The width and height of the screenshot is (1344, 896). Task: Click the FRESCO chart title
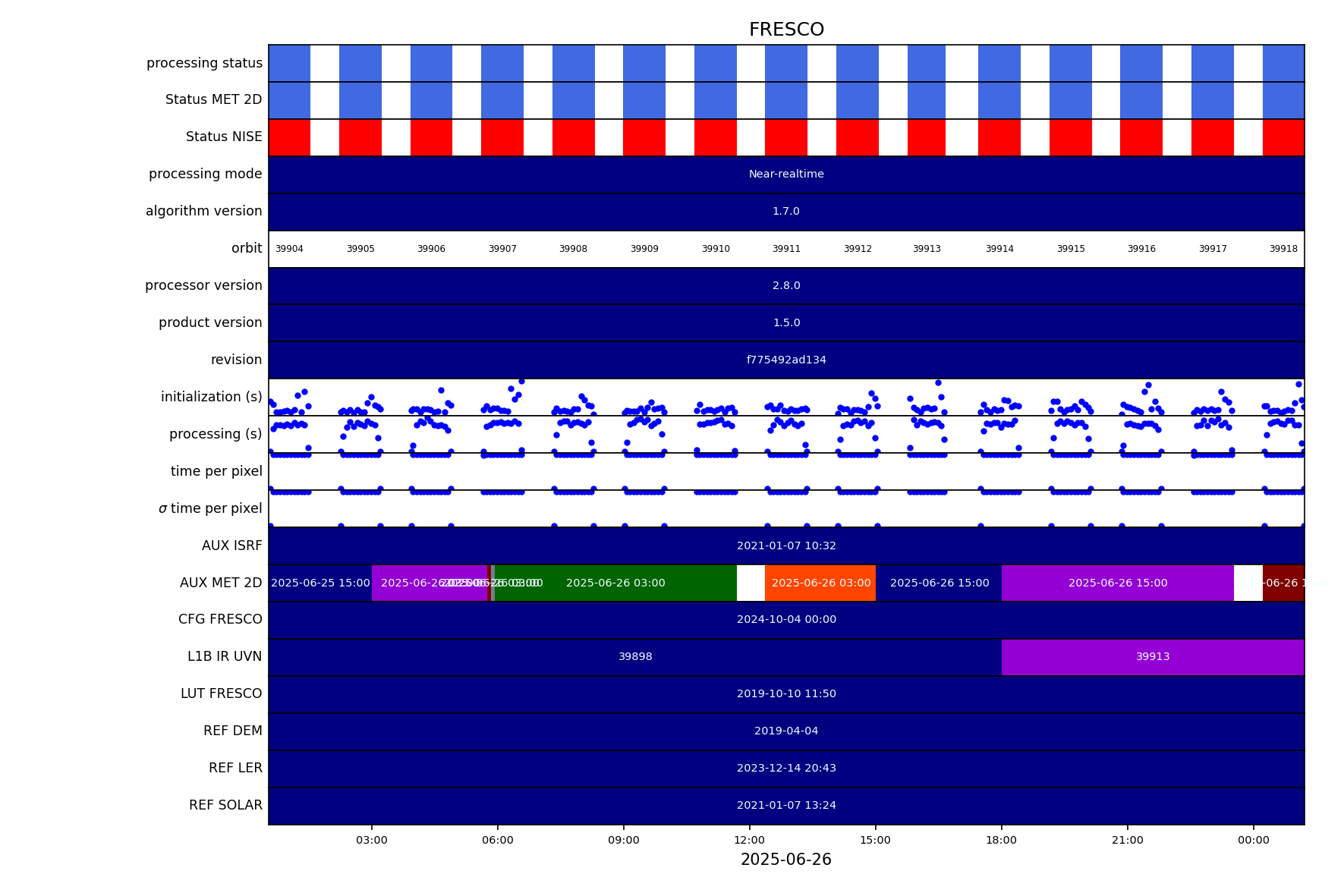(786, 30)
